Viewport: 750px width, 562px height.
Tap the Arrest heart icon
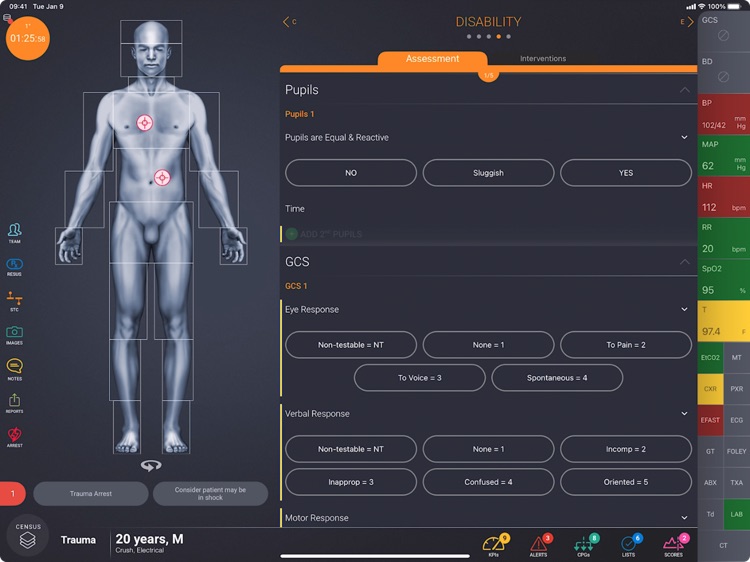(x=14, y=437)
